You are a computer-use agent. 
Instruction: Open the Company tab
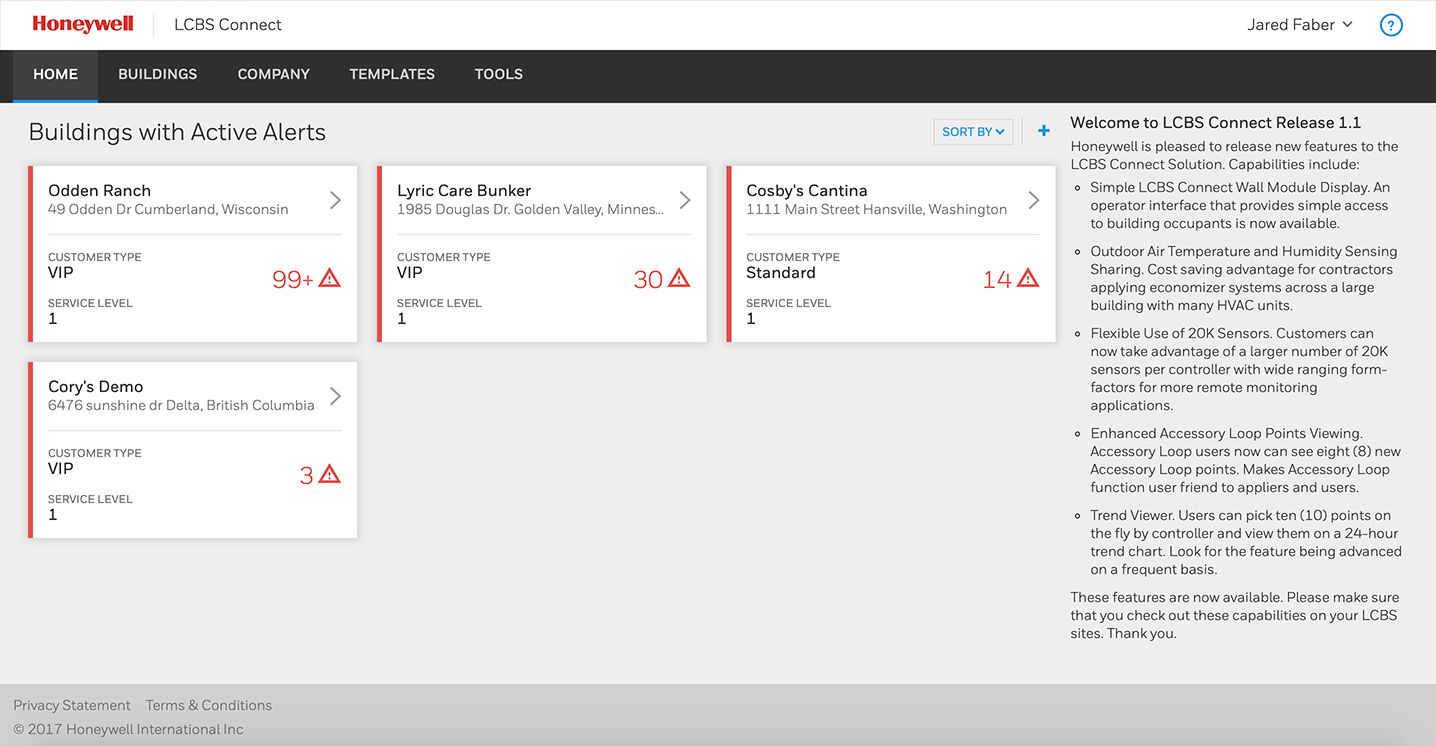pos(274,75)
